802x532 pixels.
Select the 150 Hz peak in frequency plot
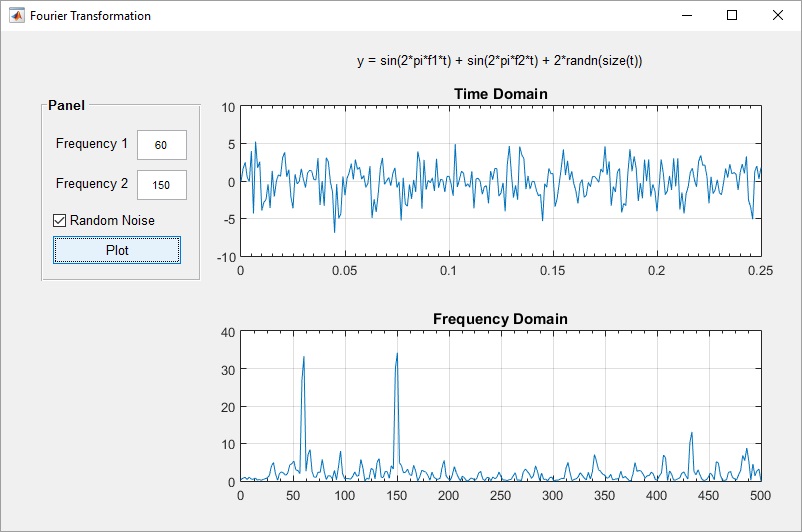click(x=397, y=355)
